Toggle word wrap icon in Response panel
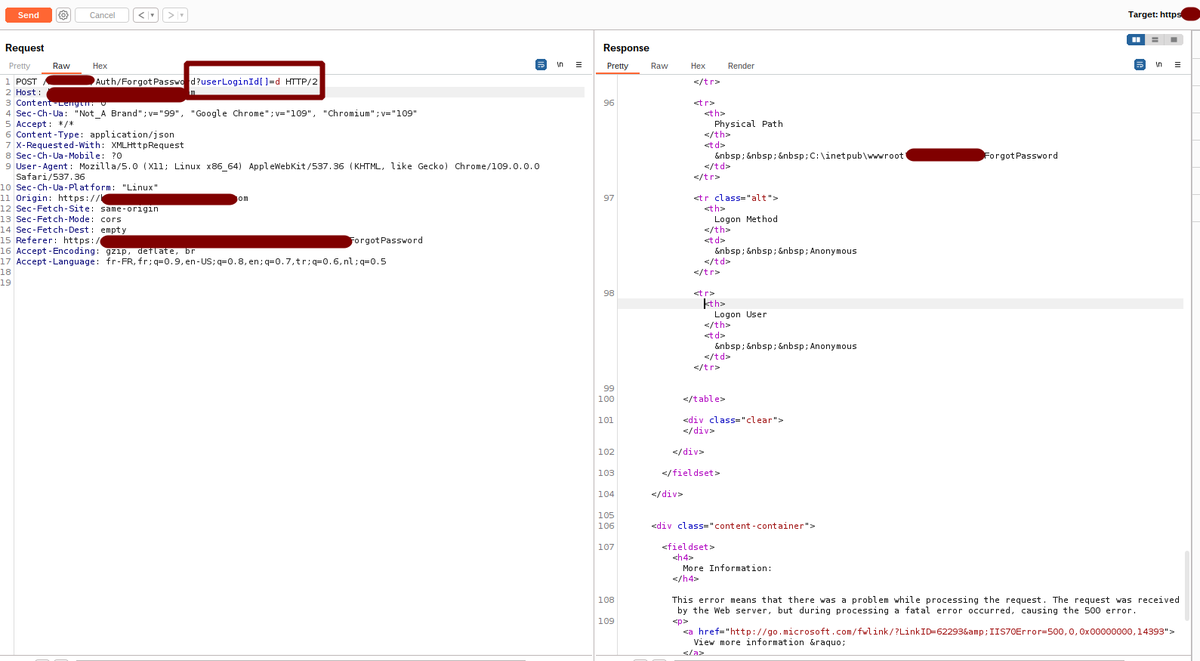1200x661 pixels. pyautogui.click(x=1140, y=65)
